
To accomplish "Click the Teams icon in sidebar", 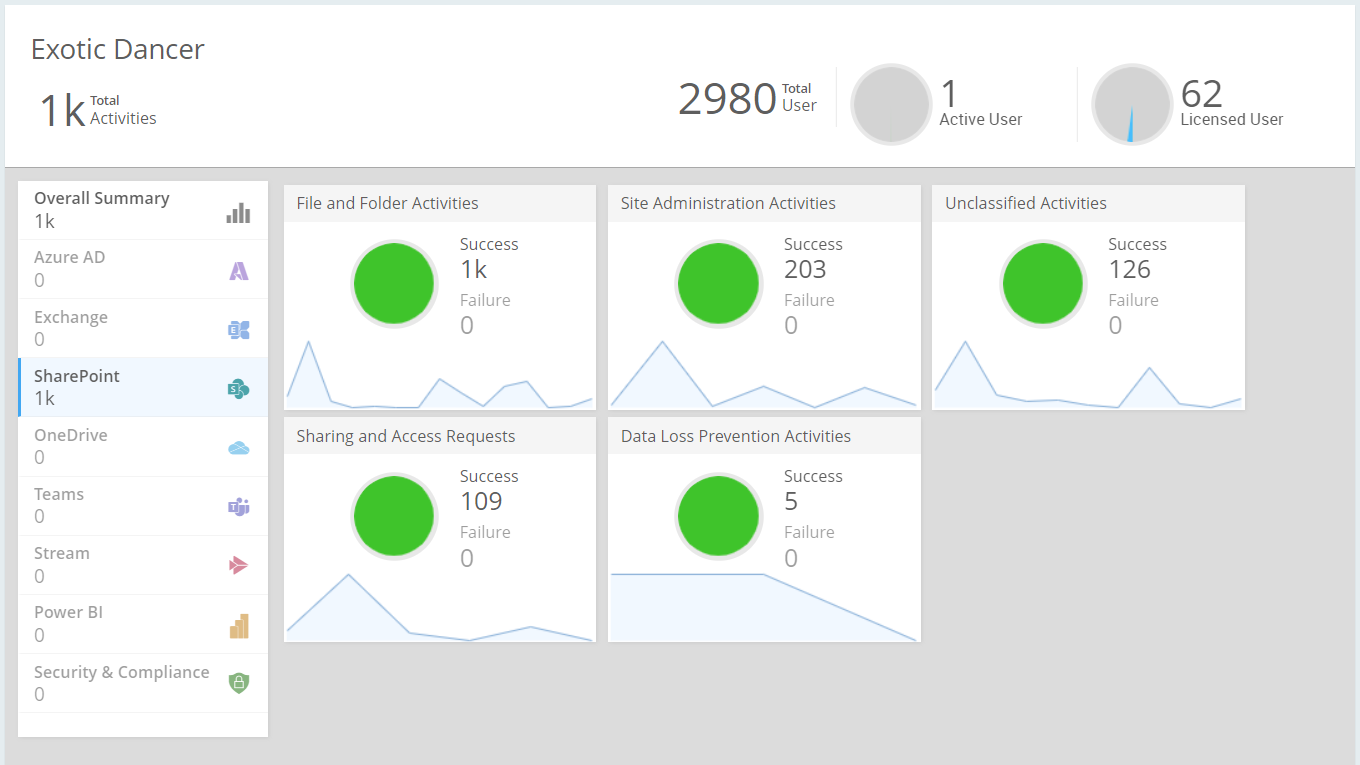I will (x=238, y=507).
